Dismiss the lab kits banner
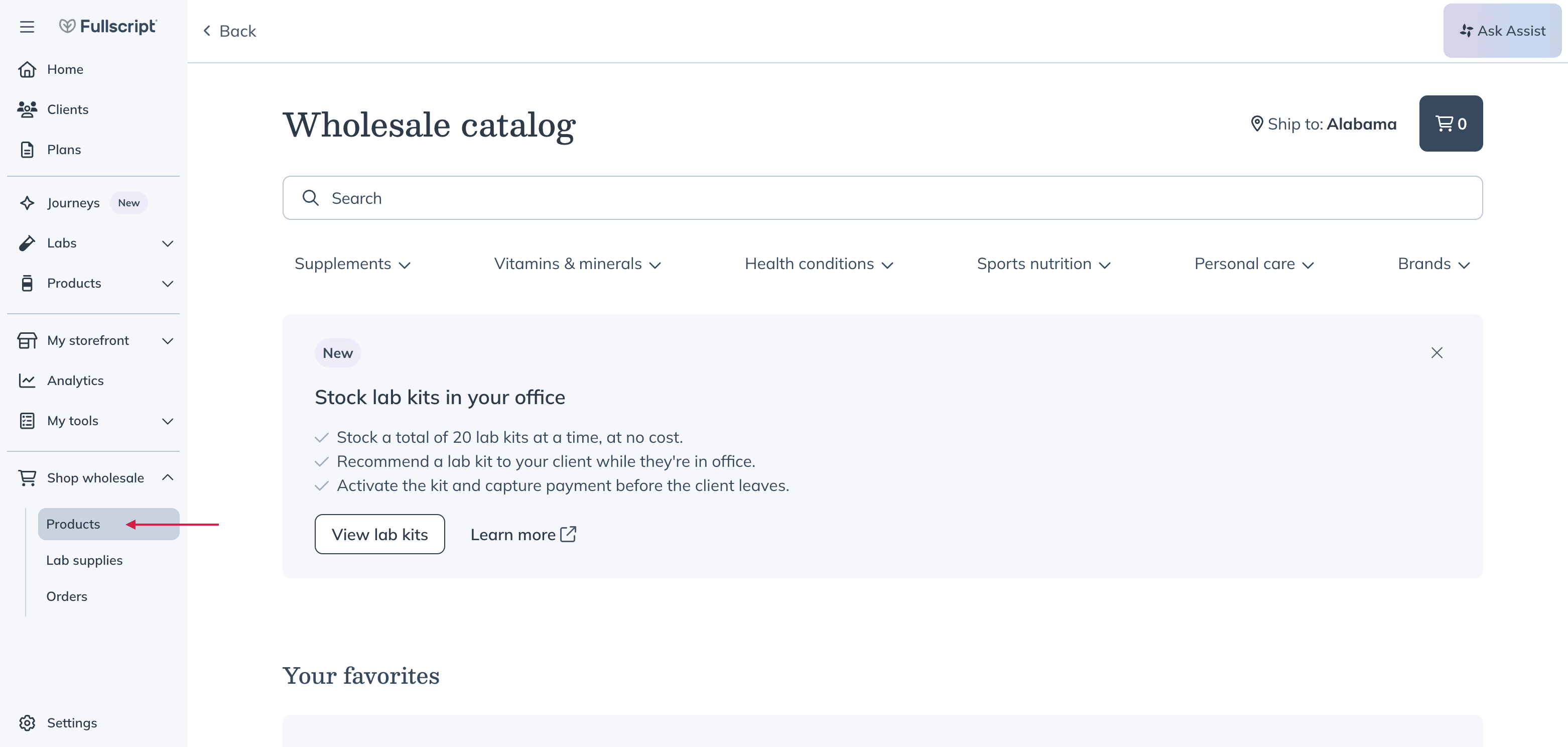Screen dimensions: 1568x747 point(1436,353)
